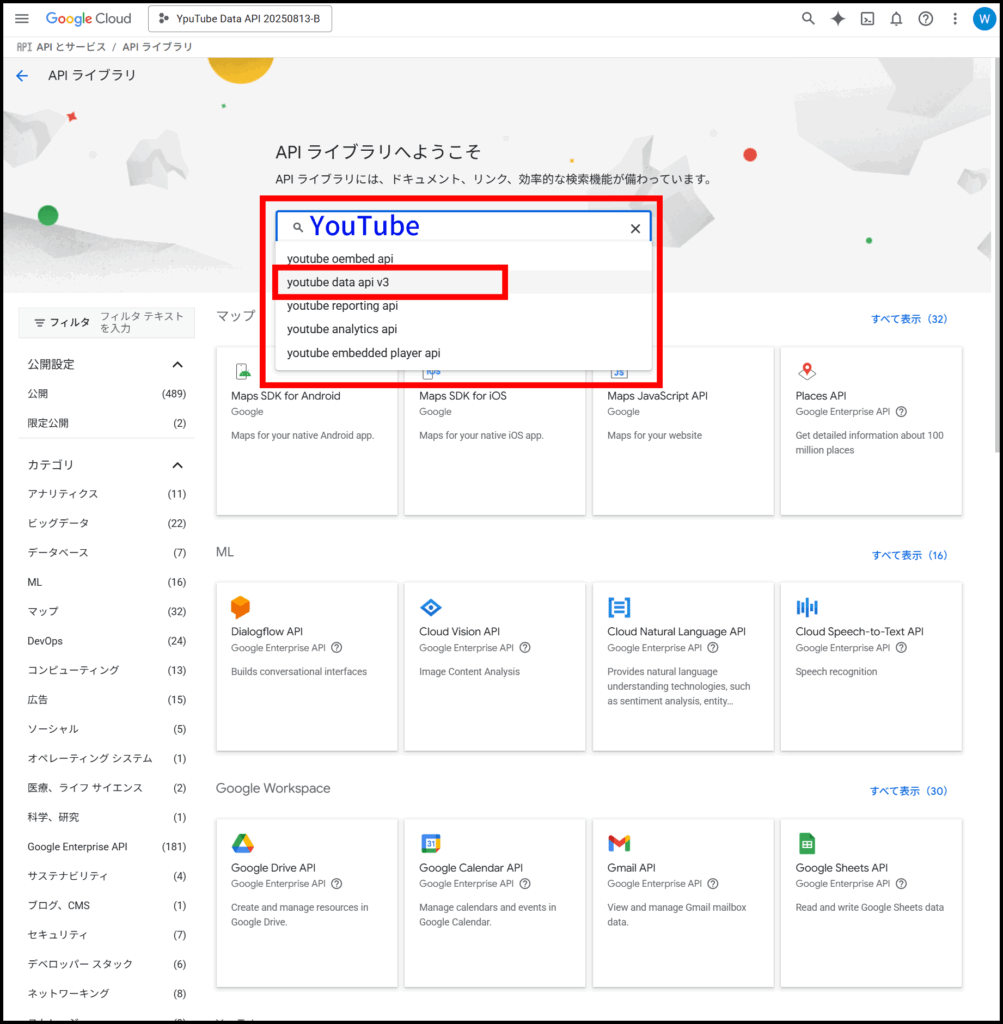Image resolution: width=1003 pixels, height=1024 pixels.
Task: Collapse the 公開設定 filter section
Action: pyautogui.click(x=177, y=364)
